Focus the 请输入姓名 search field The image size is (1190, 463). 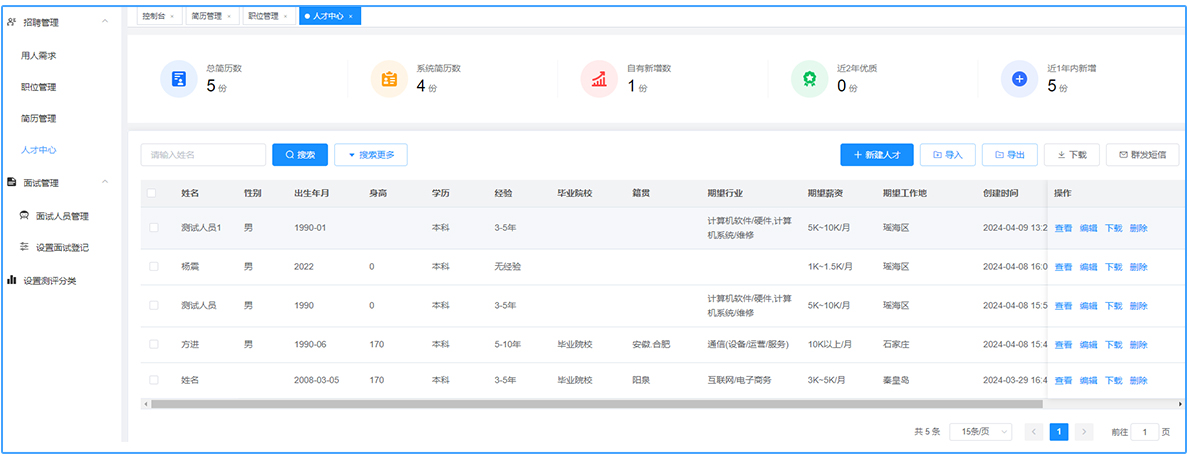point(203,155)
